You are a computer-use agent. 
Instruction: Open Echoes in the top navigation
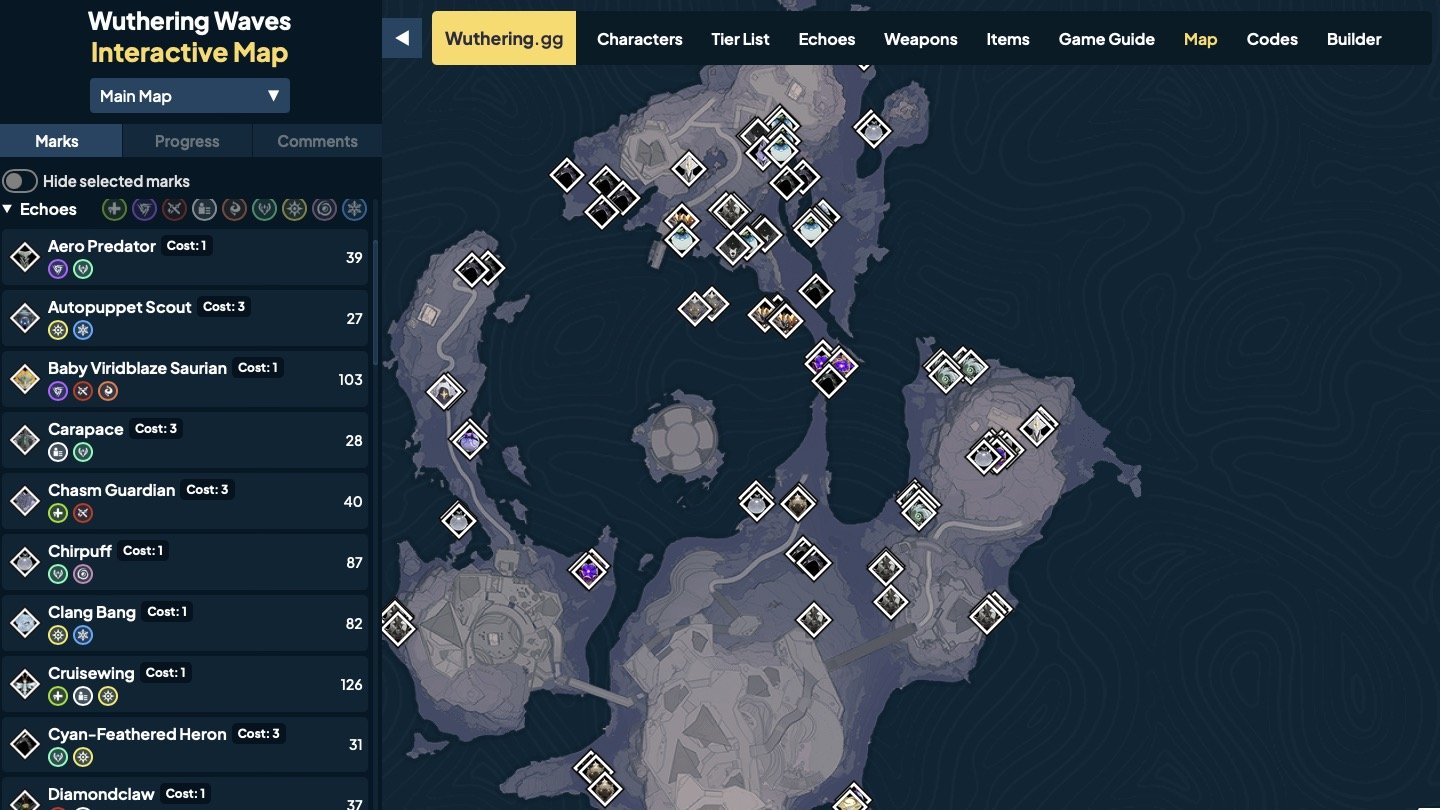[x=827, y=39]
